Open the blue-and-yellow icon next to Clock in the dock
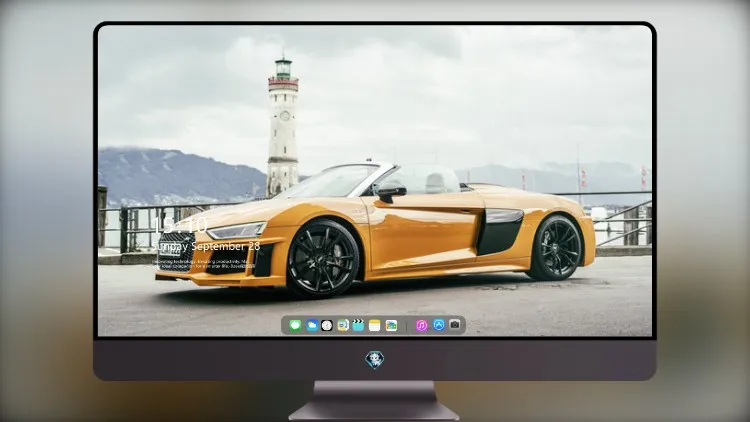The image size is (750, 422). 343,325
